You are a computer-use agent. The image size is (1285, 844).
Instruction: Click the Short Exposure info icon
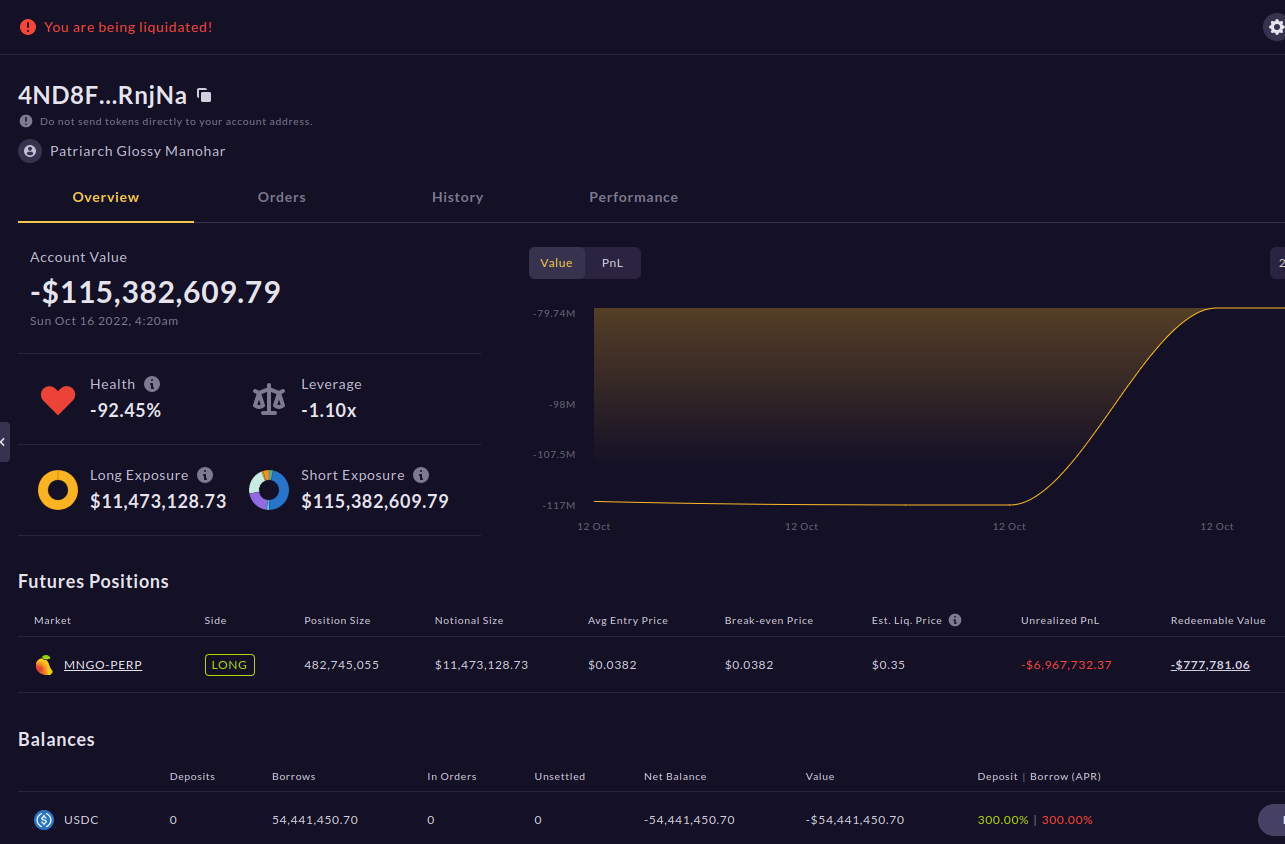click(x=421, y=475)
